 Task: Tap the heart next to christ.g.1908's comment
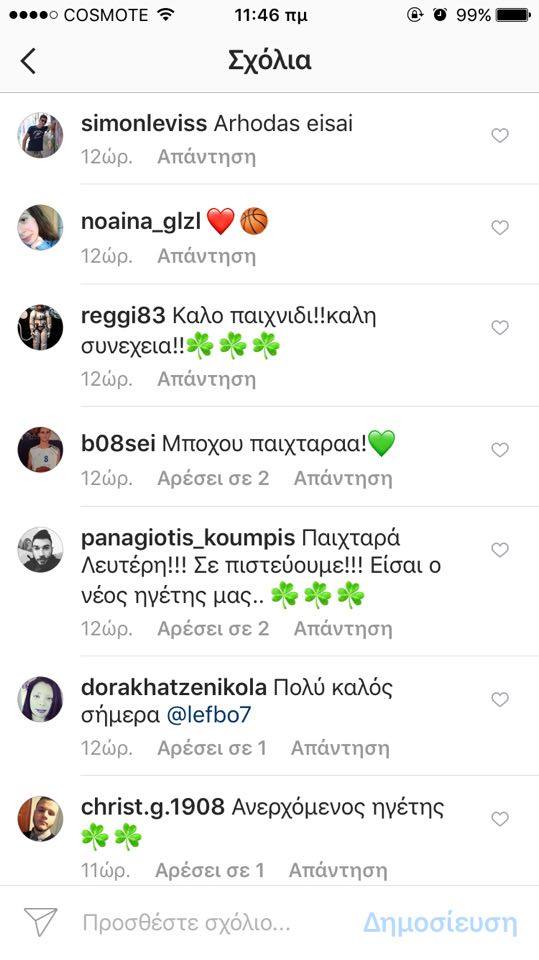[500, 819]
